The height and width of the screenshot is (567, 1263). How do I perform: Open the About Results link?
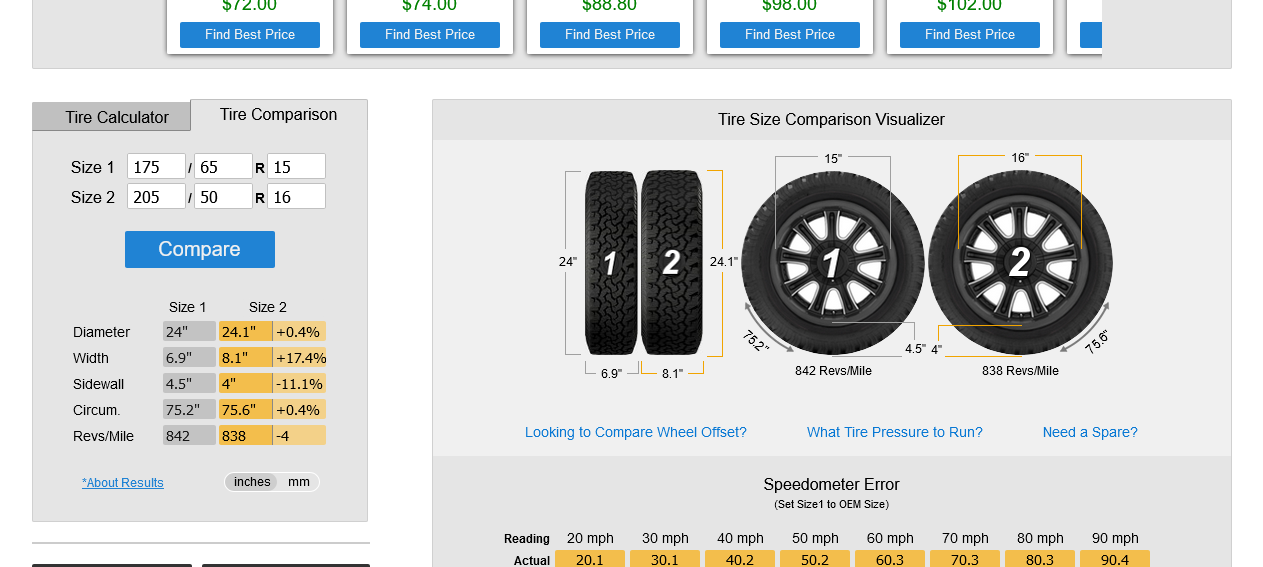tap(123, 483)
